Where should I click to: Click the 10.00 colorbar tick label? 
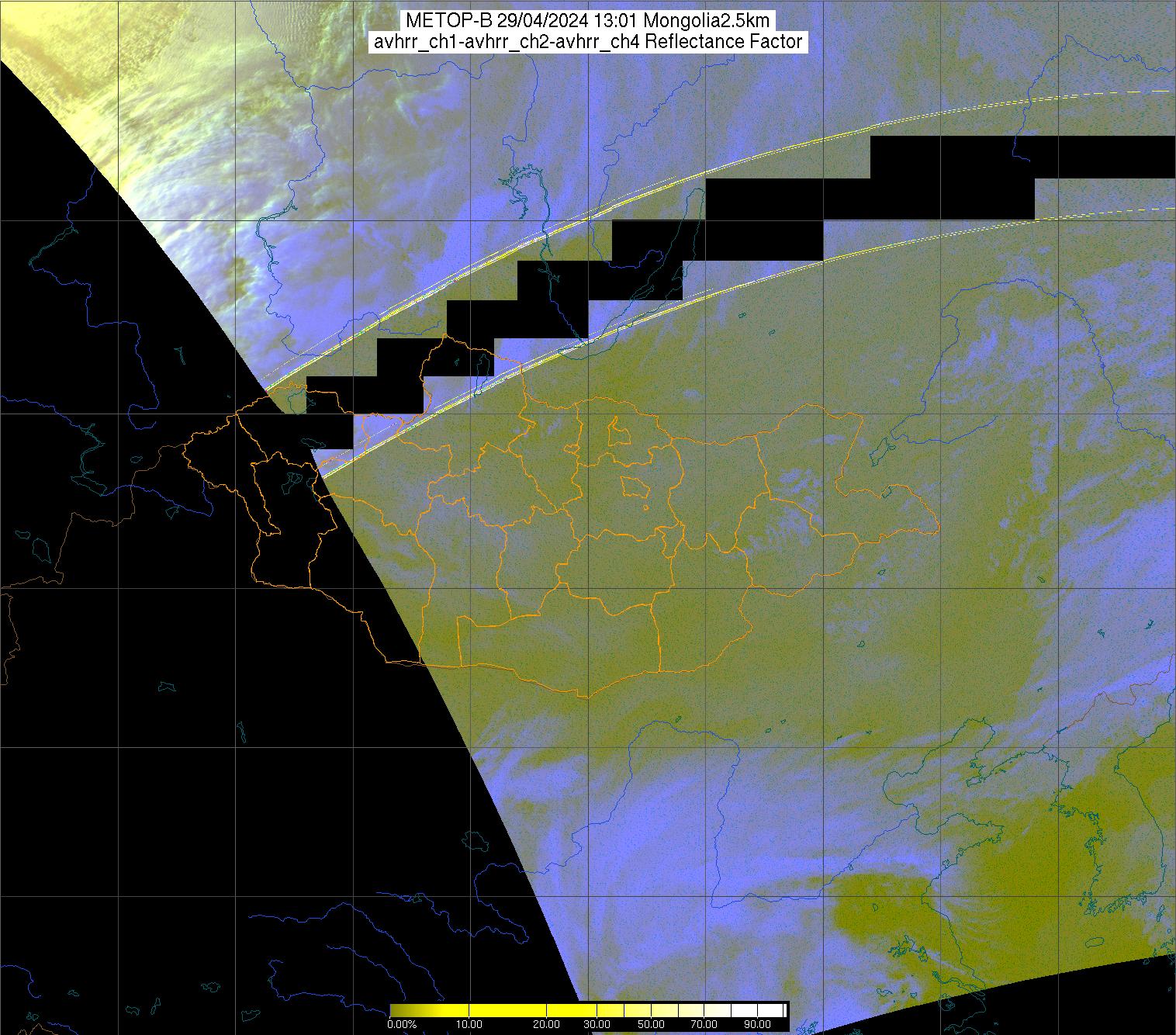470,1025
